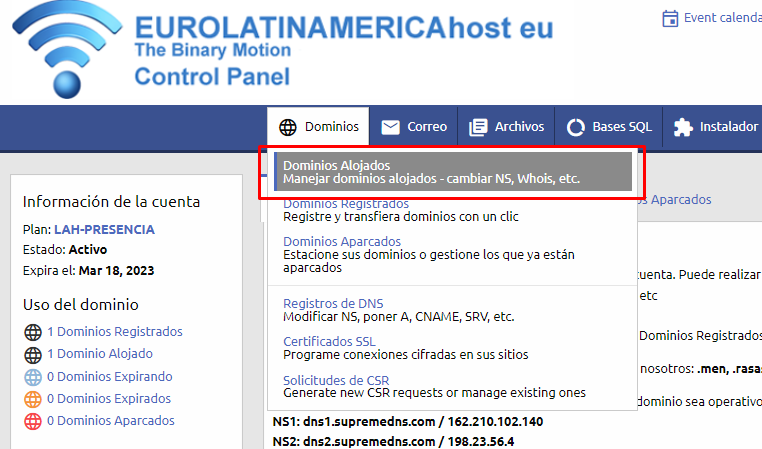Click Información de la cuenta heading

click(x=111, y=202)
